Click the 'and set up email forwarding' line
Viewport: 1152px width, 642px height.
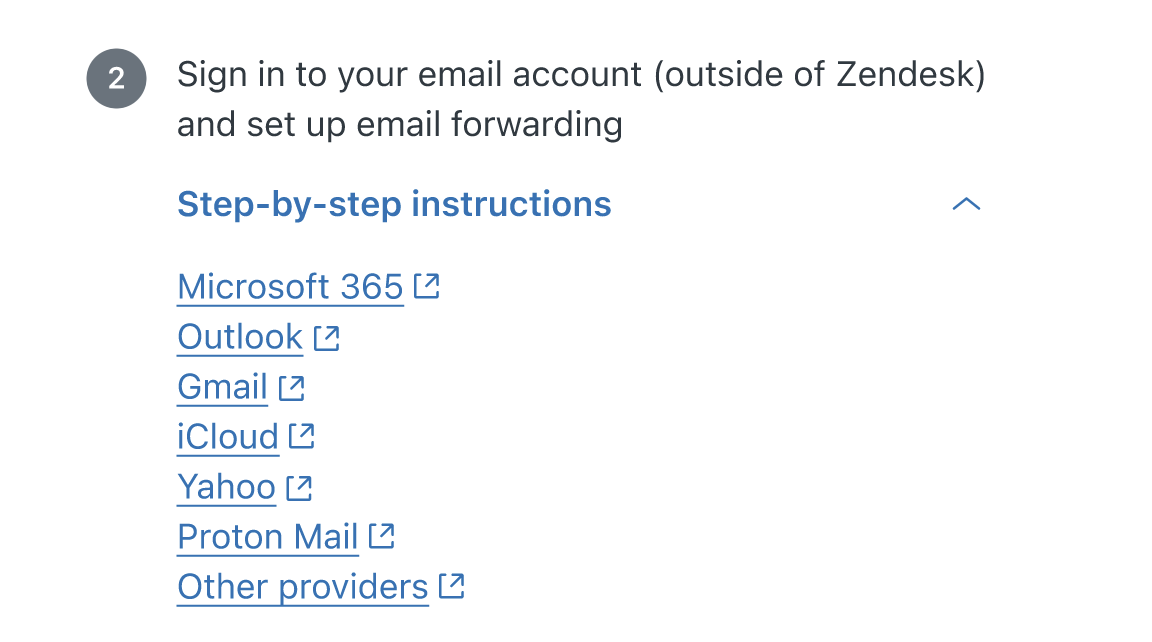400,125
